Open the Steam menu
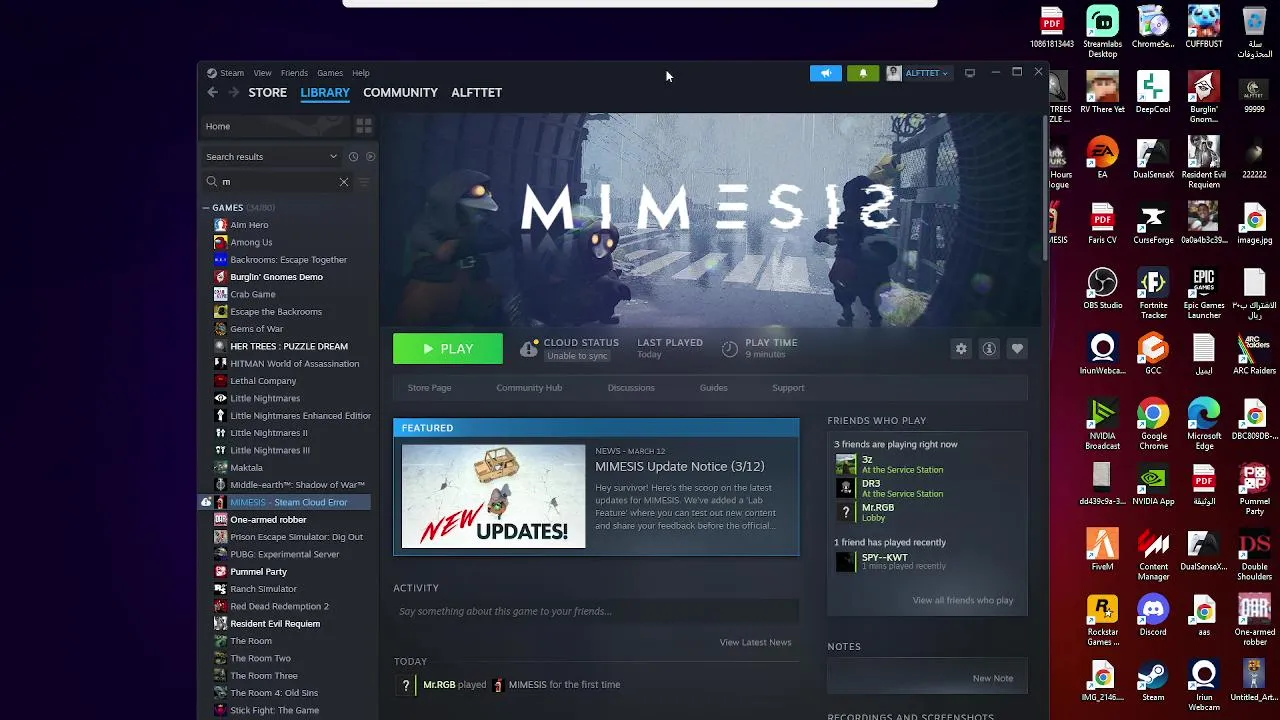The width and height of the screenshot is (1280, 720). click(x=232, y=73)
